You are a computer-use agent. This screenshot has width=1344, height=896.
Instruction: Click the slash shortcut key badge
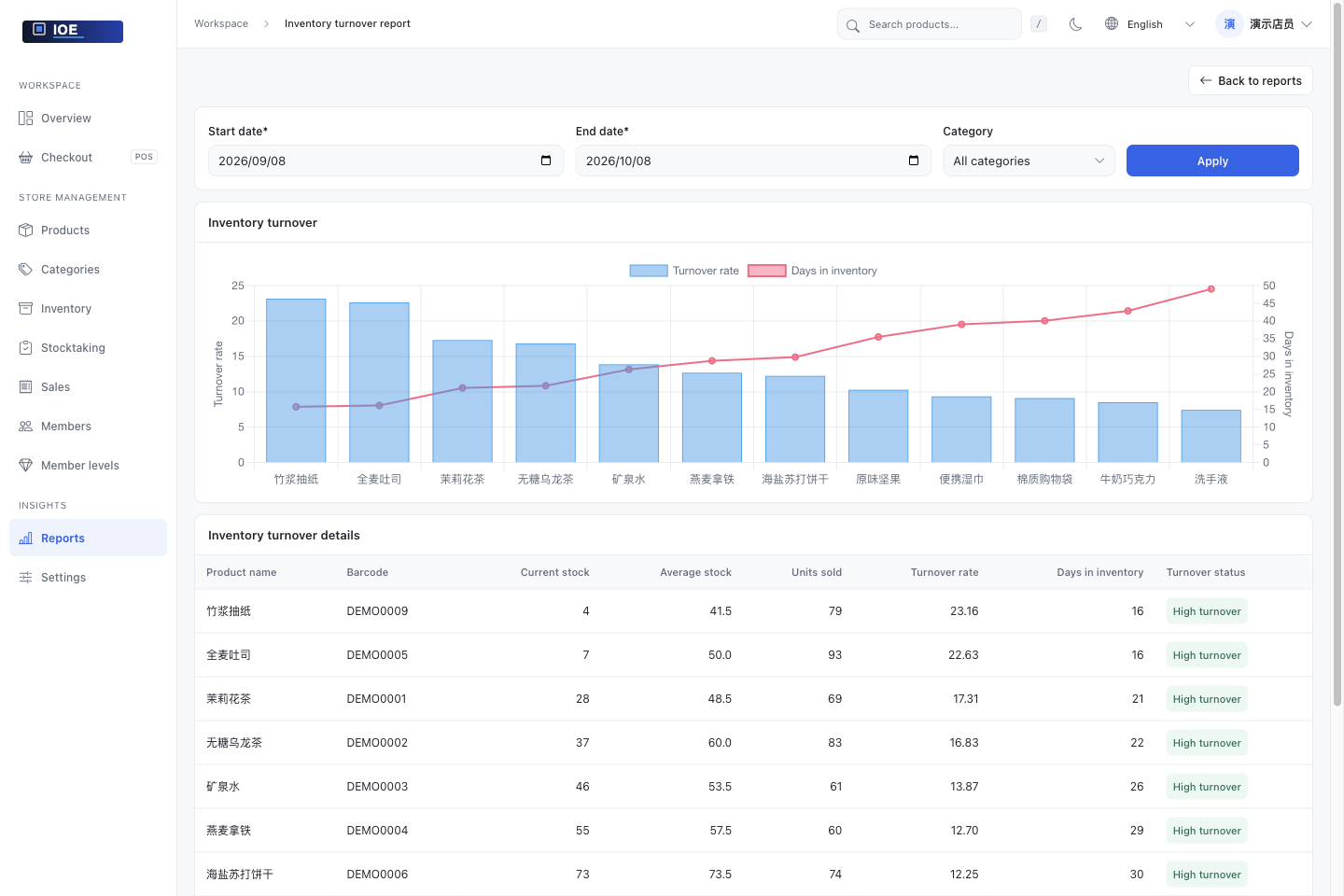point(1039,24)
